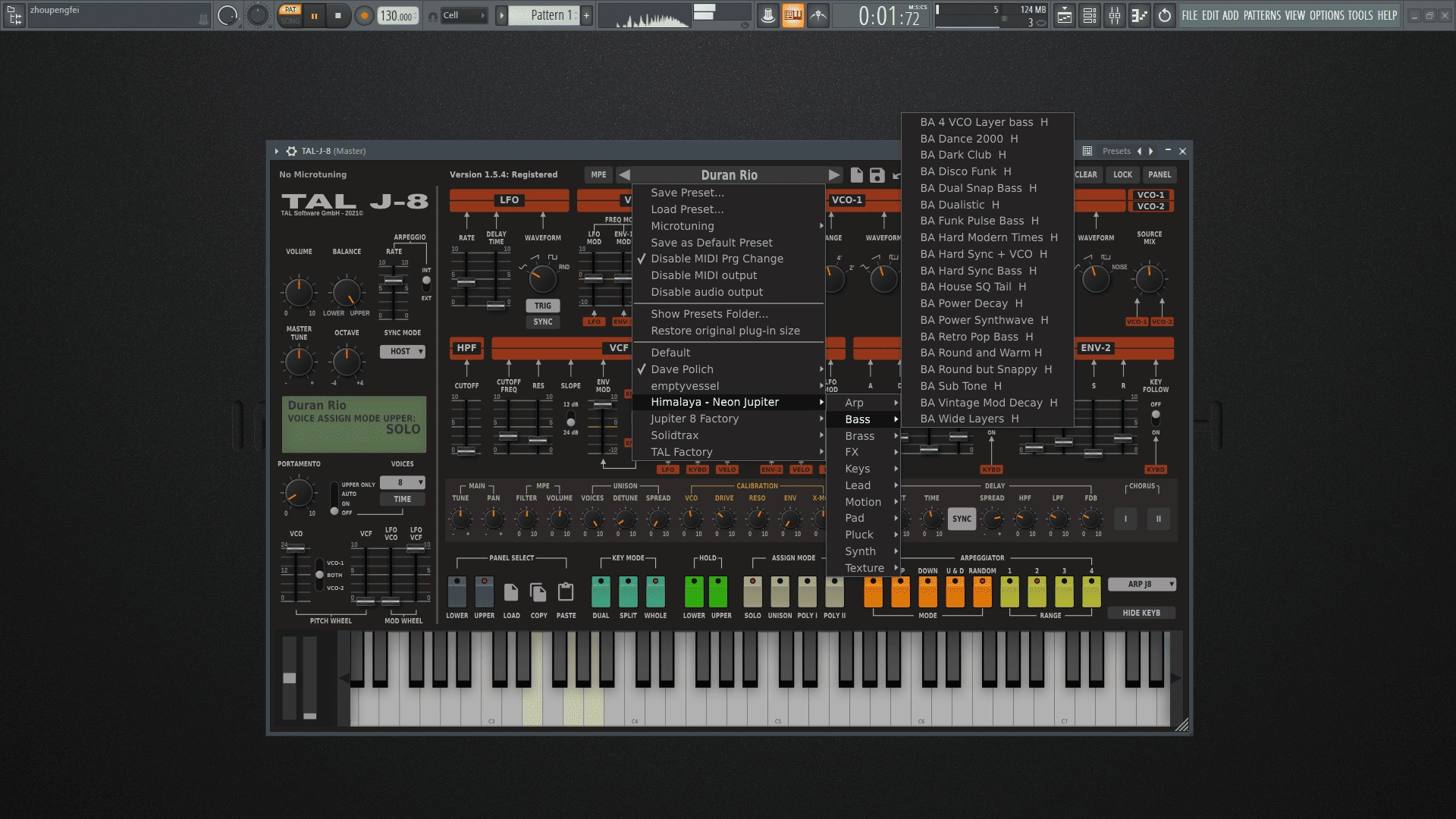Click the LOAD panel icon
The height and width of the screenshot is (819, 1456).
point(511,591)
